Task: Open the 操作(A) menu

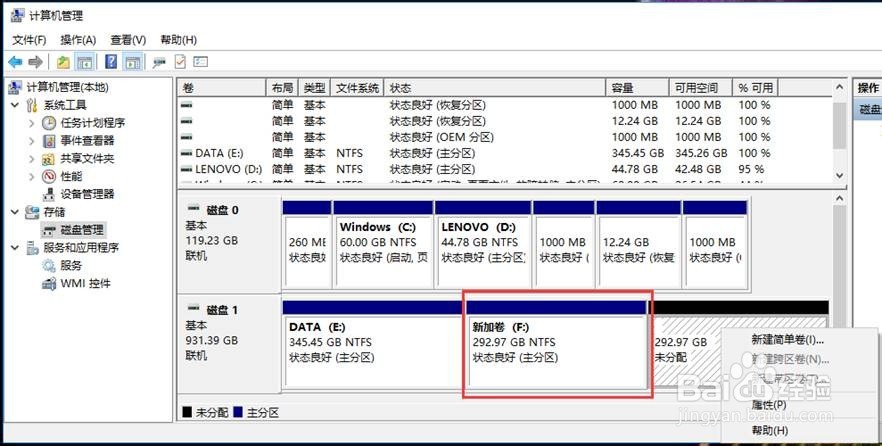Action: tap(78, 40)
